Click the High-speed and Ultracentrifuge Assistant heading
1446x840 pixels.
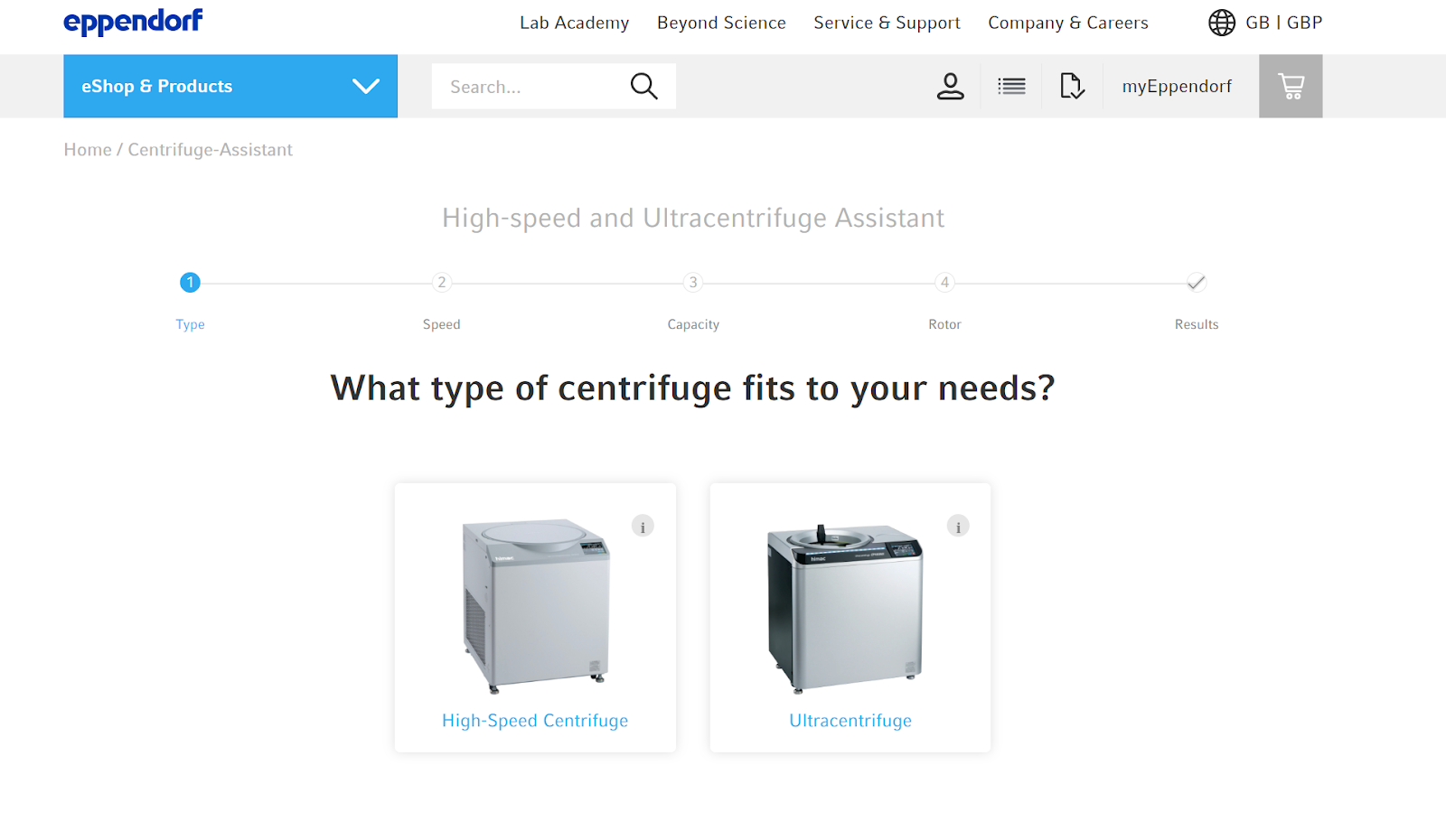[693, 218]
